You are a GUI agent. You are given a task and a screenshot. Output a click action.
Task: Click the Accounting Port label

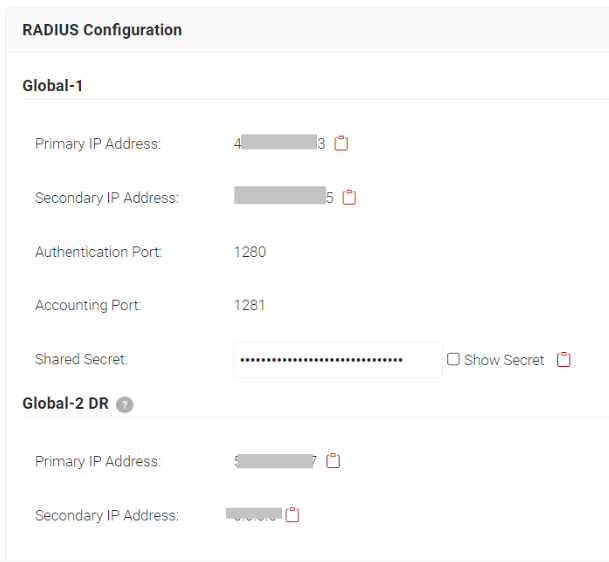88,305
